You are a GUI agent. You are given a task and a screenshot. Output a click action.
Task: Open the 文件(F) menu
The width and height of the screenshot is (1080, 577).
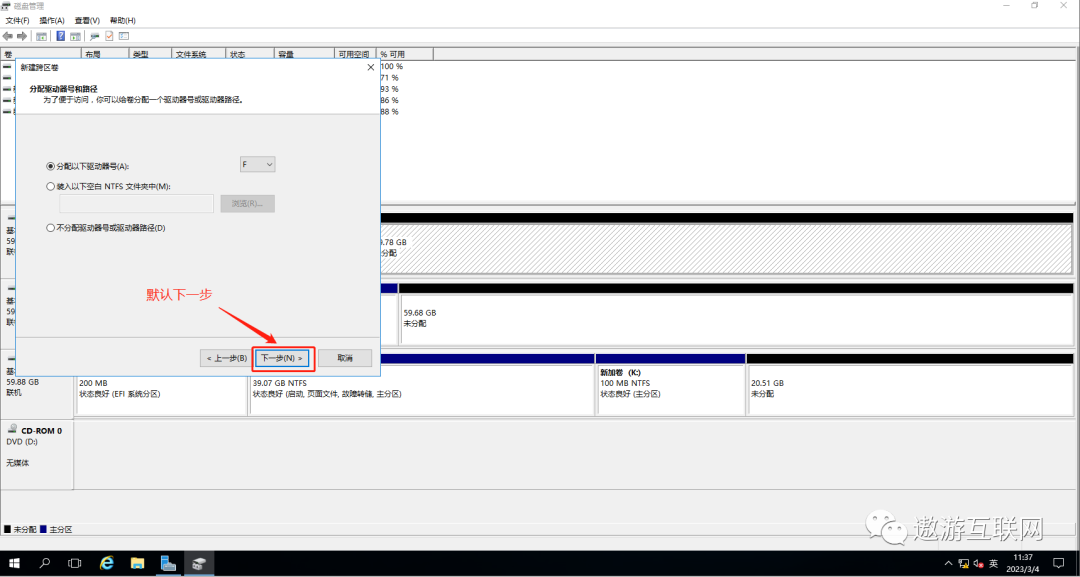(x=17, y=21)
